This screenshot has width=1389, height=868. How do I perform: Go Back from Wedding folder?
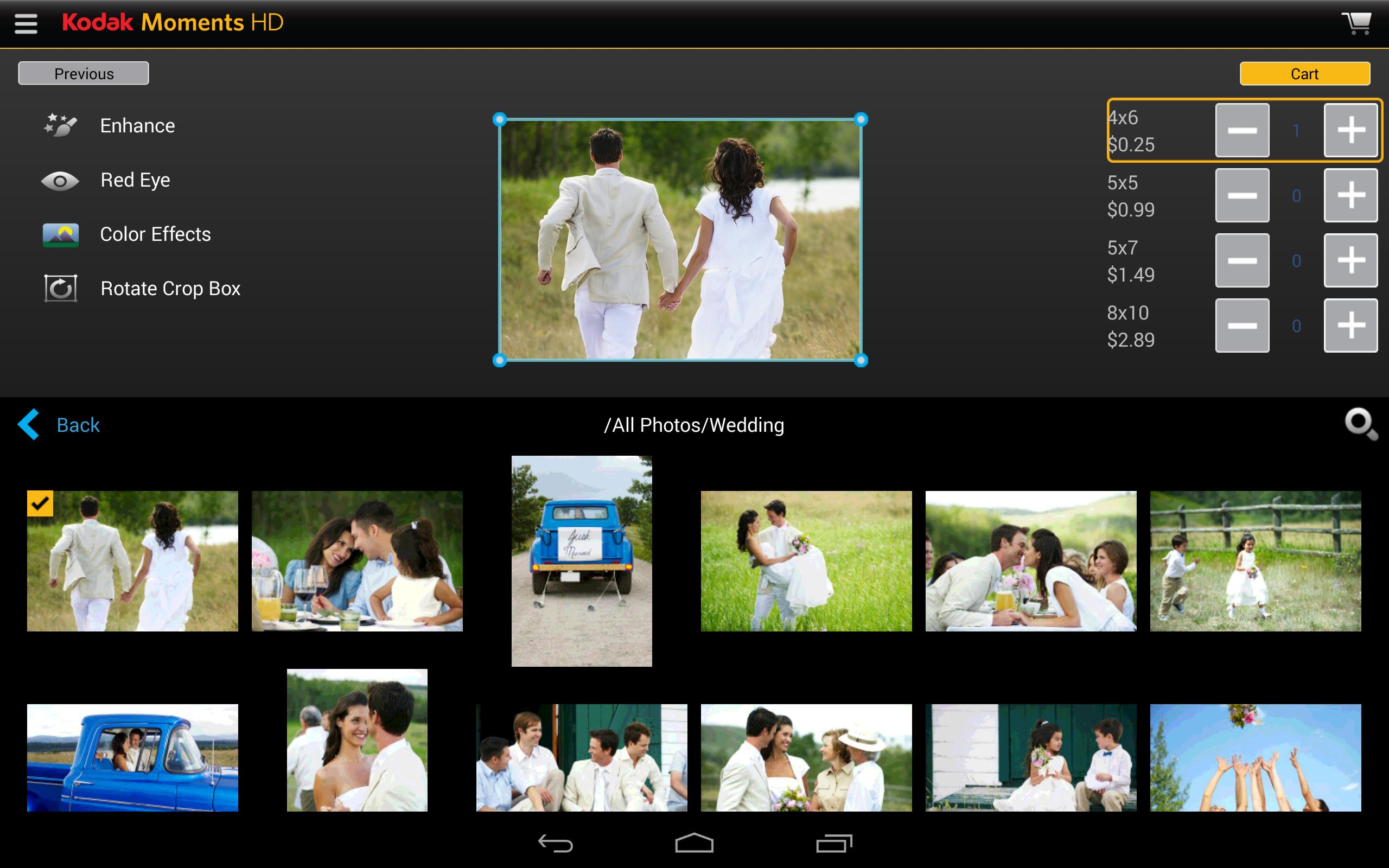pos(59,425)
